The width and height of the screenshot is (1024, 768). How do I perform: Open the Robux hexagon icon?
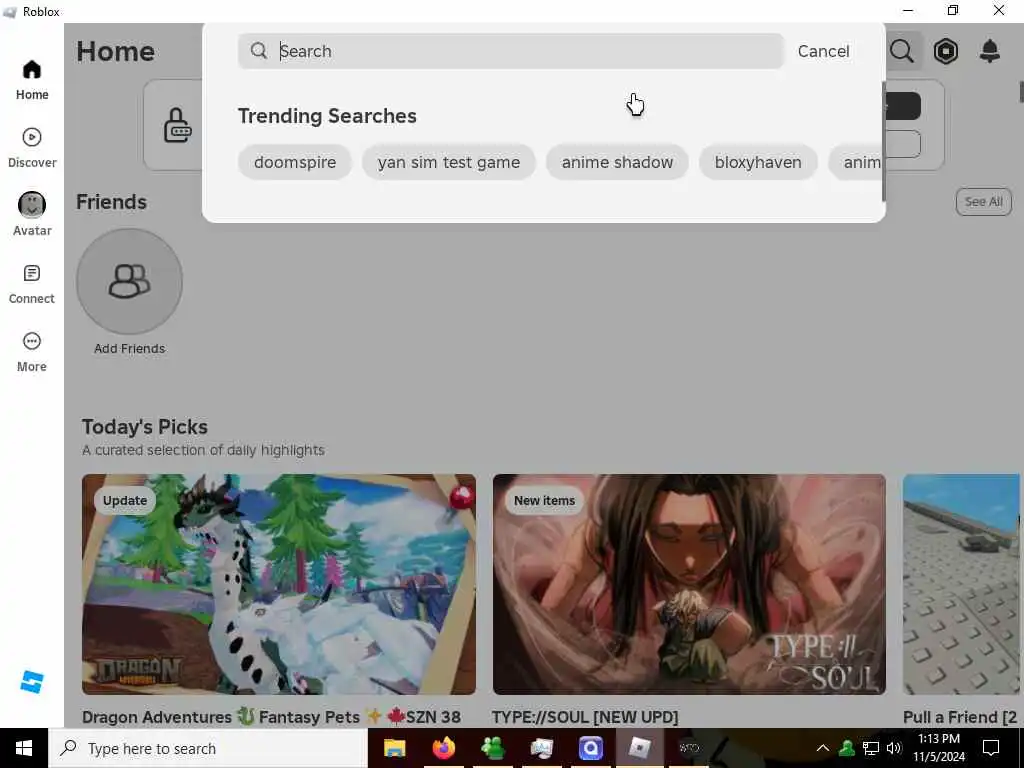click(x=946, y=51)
